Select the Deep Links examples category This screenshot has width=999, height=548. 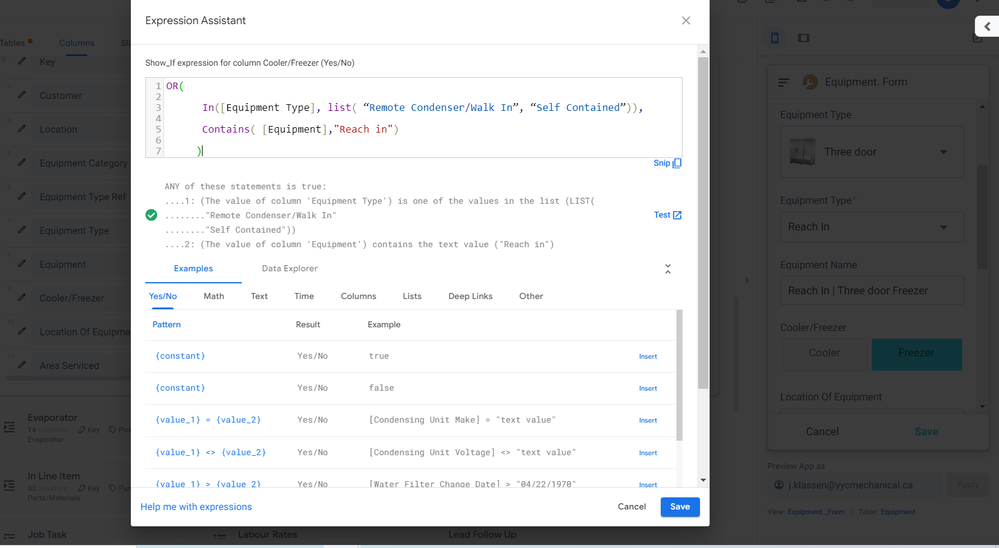click(470, 296)
